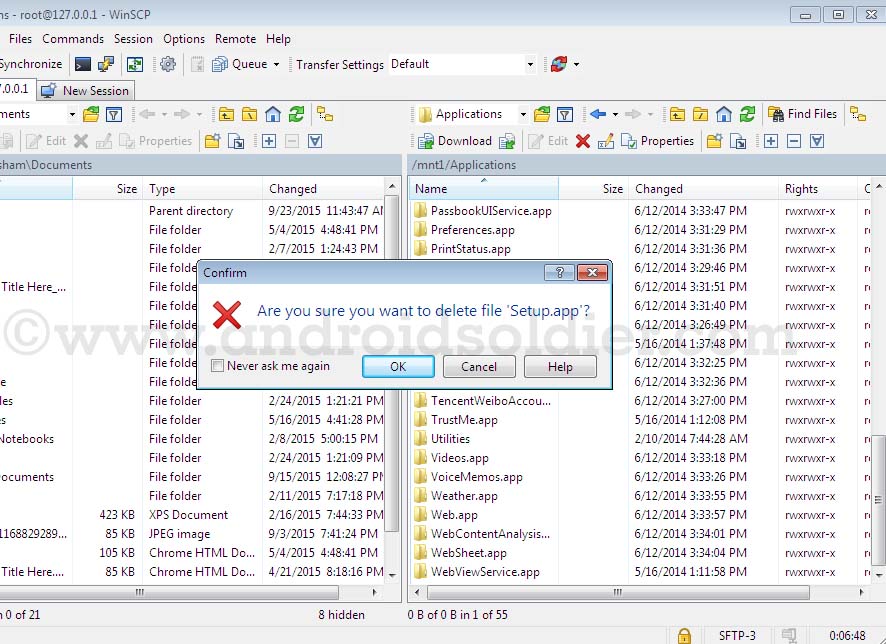Open Transfer Settings Default combo box

(x=462, y=64)
